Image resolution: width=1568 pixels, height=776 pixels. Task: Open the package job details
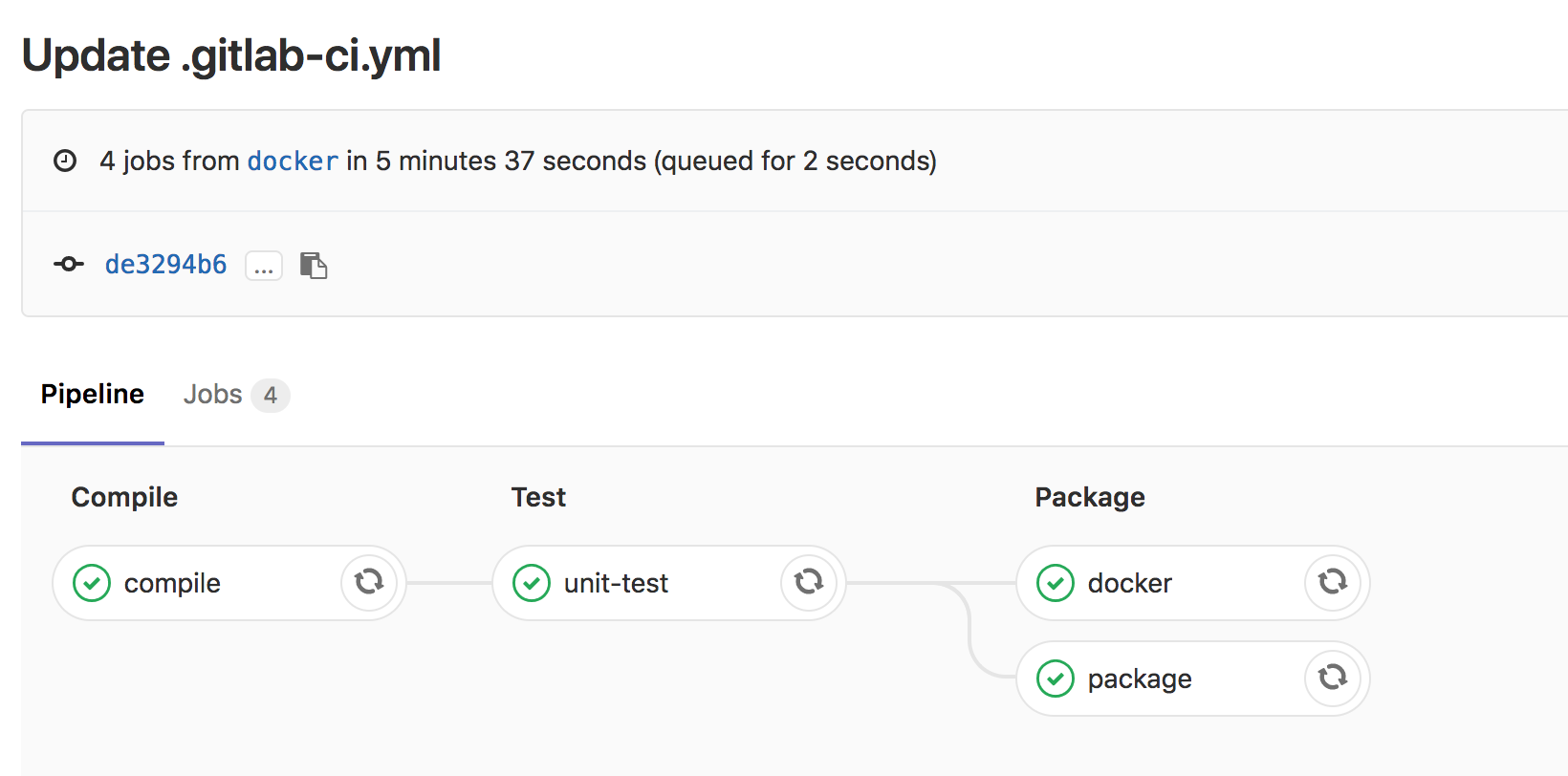(x=1140, y=679)
